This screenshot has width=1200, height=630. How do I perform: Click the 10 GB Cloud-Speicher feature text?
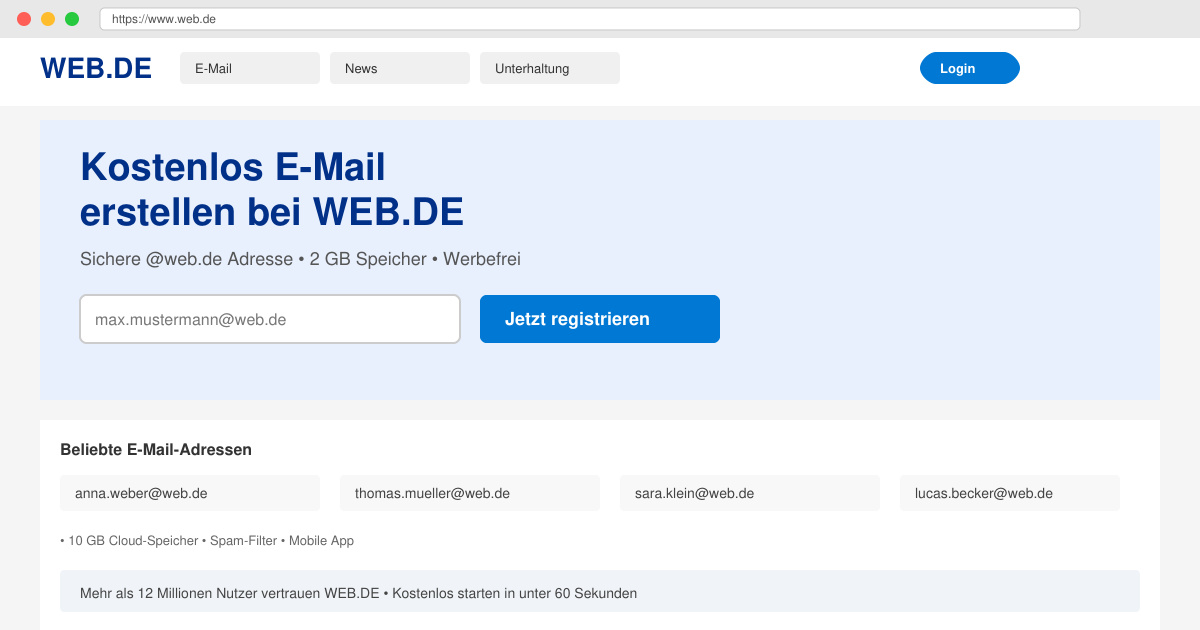pos(207,541)
